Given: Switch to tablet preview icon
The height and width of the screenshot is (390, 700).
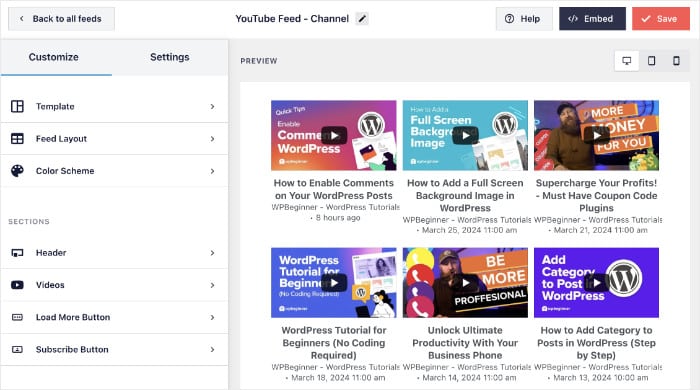Looking at the screenshot, I should click(x=651, y=61).
